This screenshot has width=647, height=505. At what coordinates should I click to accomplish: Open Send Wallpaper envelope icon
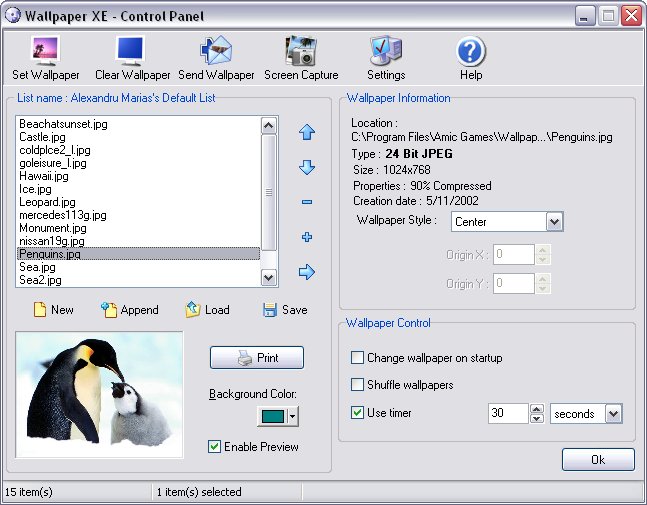pyautogui.click(x=216, y=50)
